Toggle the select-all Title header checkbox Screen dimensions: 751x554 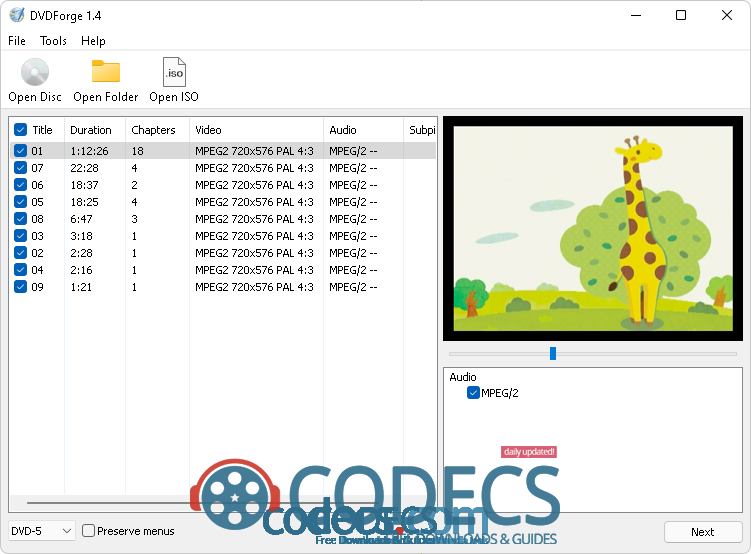point(20,130)
